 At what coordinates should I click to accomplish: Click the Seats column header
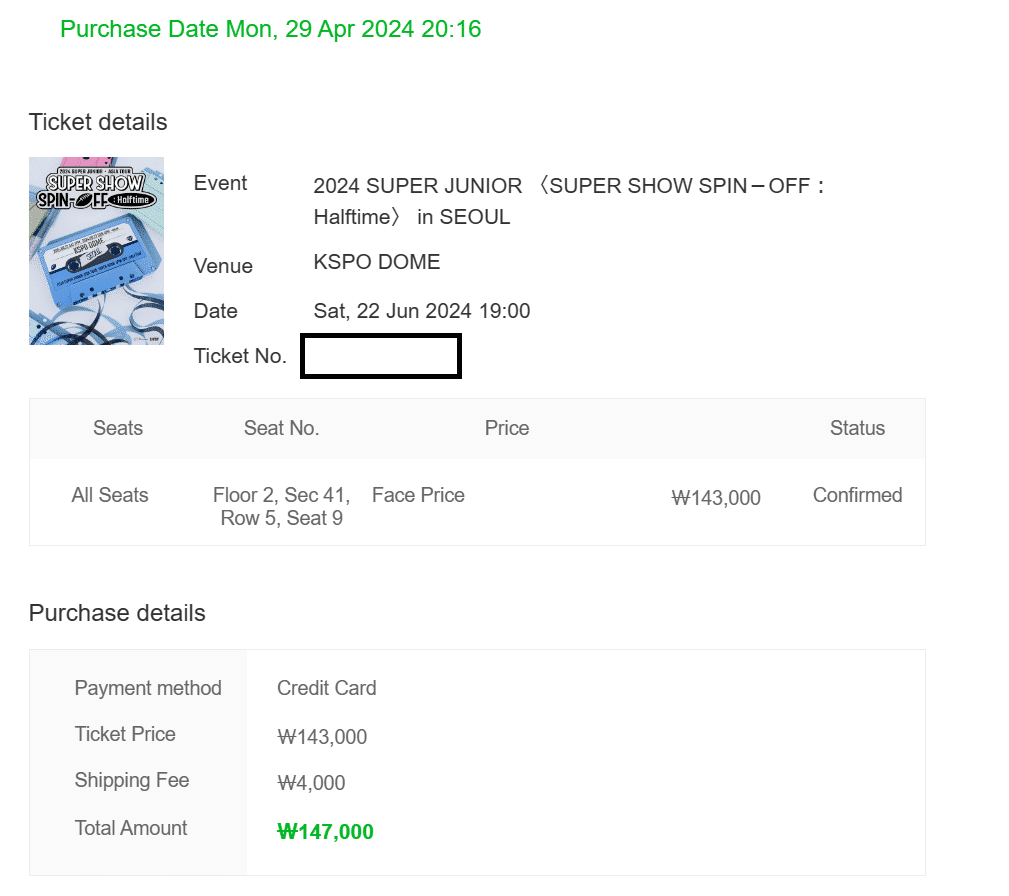(118, 428)
